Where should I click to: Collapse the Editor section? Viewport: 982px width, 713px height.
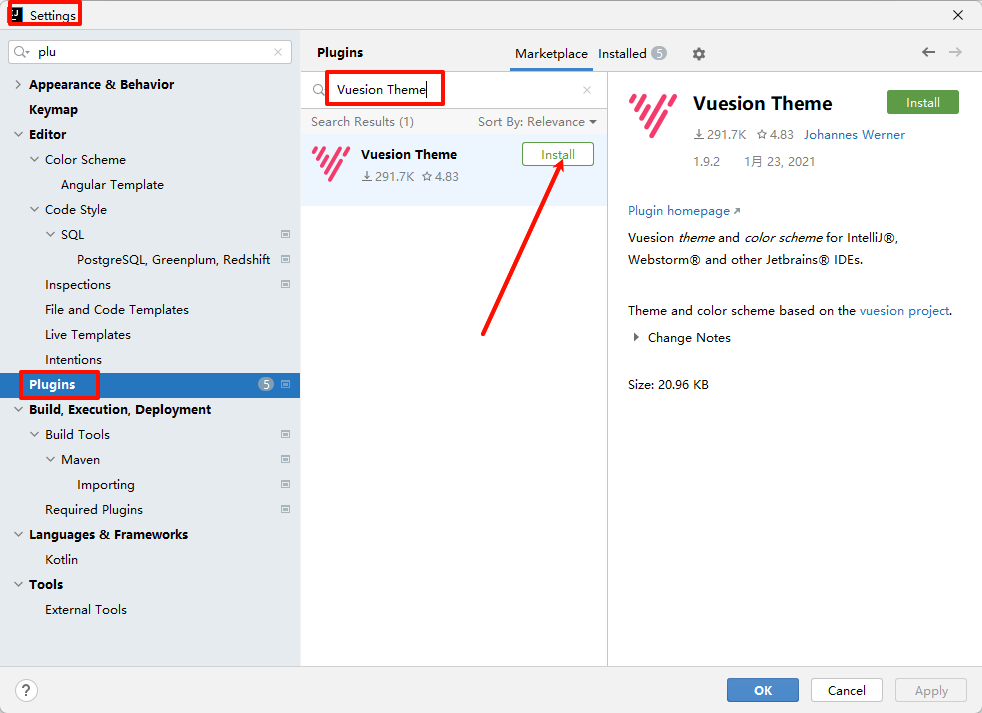tap(18, 135)
